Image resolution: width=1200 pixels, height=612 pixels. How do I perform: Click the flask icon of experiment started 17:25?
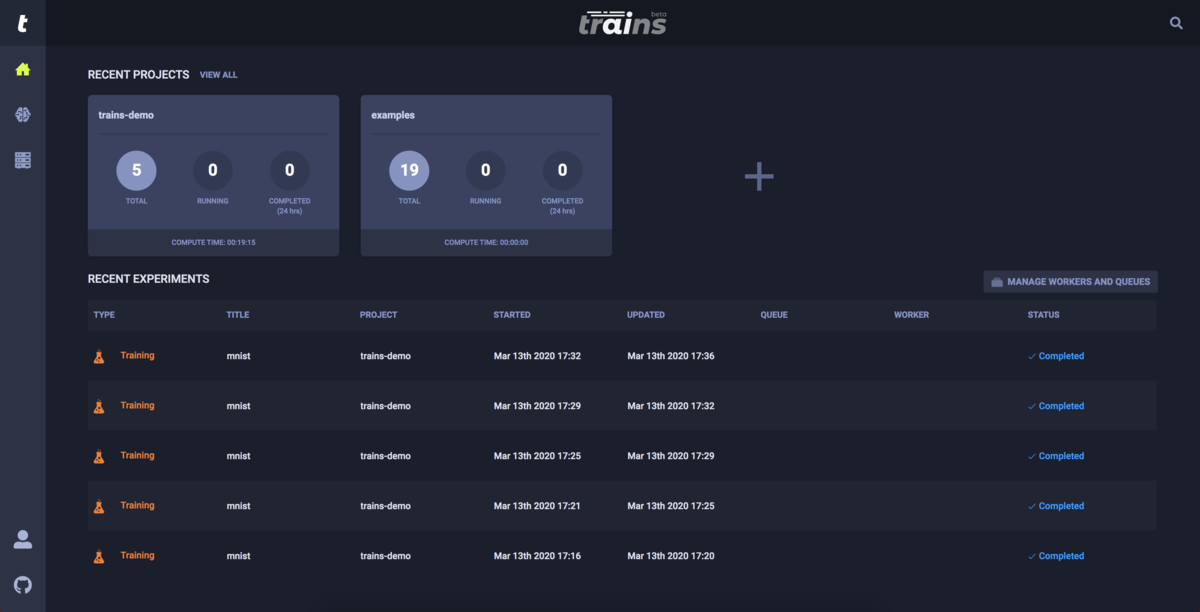coord(99,456)
